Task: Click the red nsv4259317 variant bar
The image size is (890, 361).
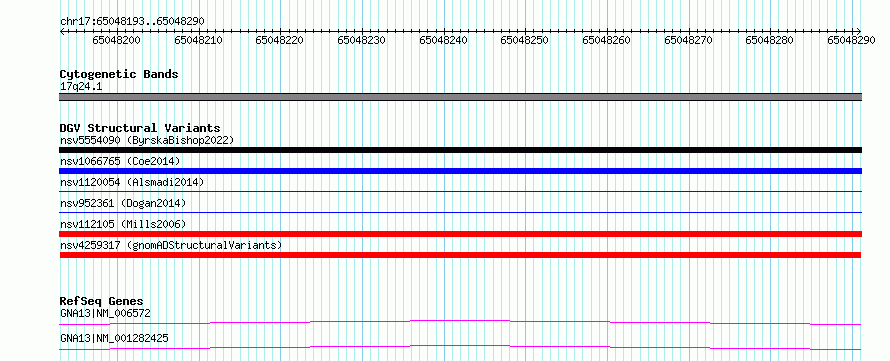Action: point(460,255)
